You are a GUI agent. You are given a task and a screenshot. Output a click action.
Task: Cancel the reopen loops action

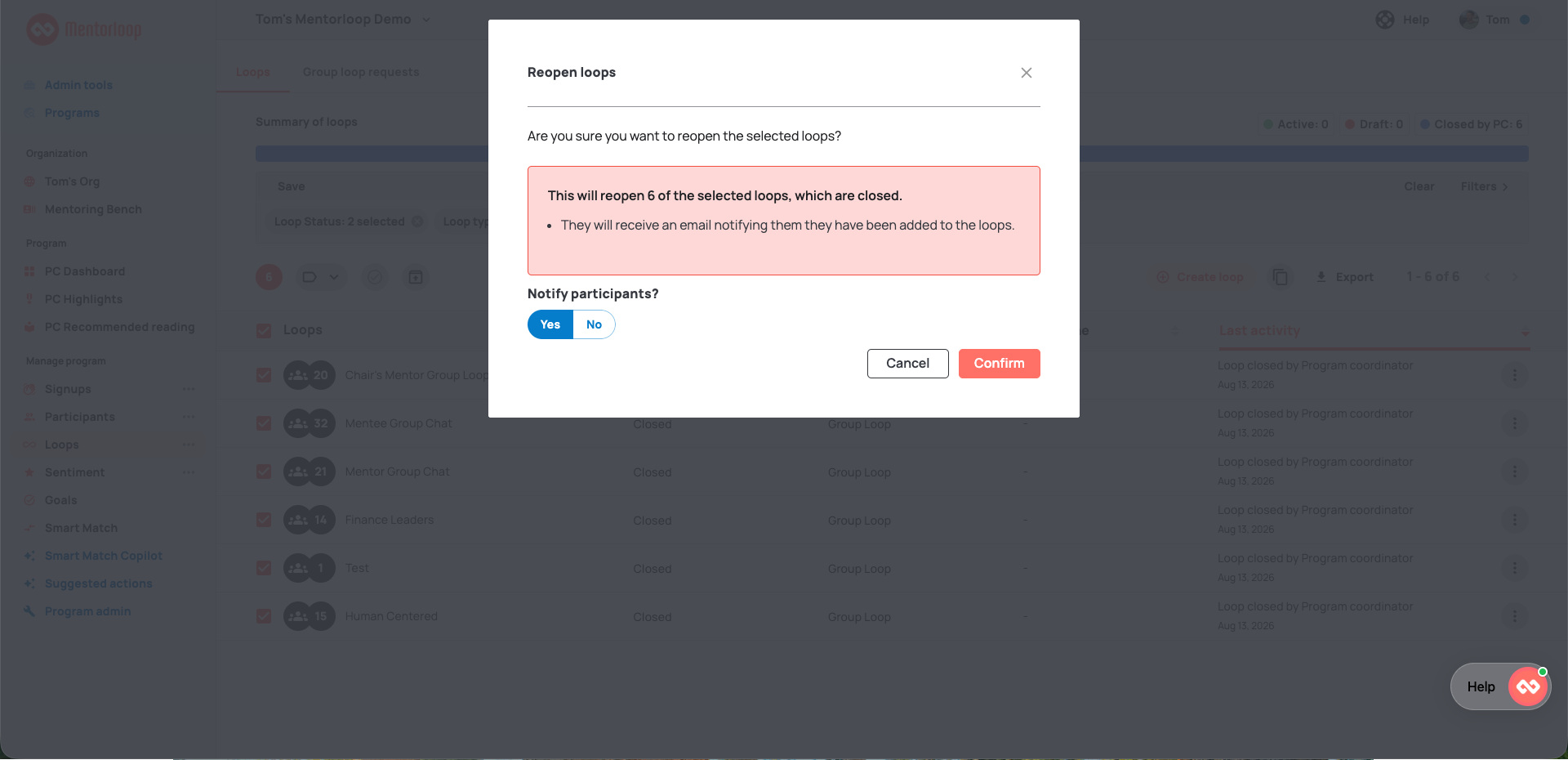pyautogui.click(x=907, y=364)
